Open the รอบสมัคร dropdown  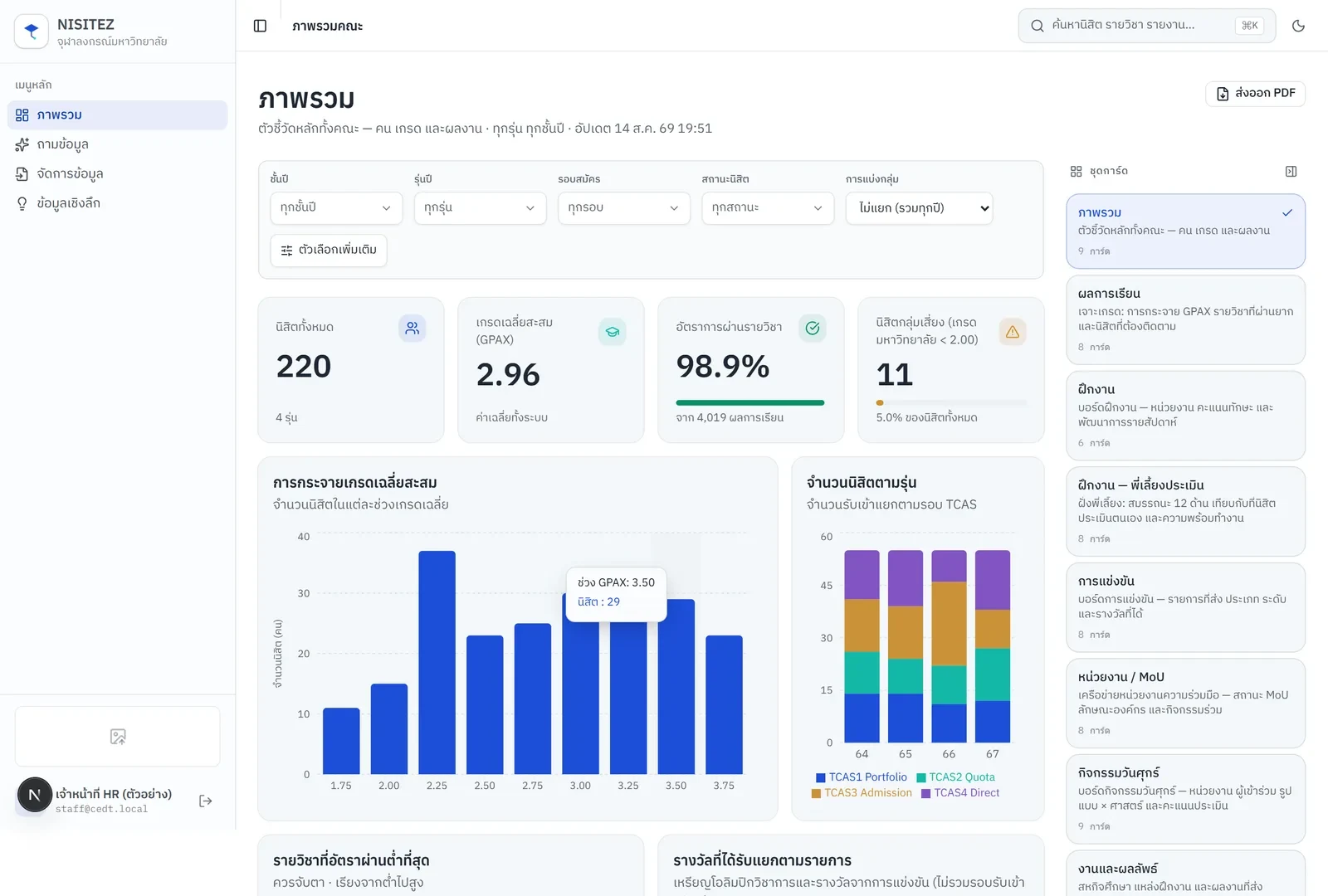tap(624, 208)
